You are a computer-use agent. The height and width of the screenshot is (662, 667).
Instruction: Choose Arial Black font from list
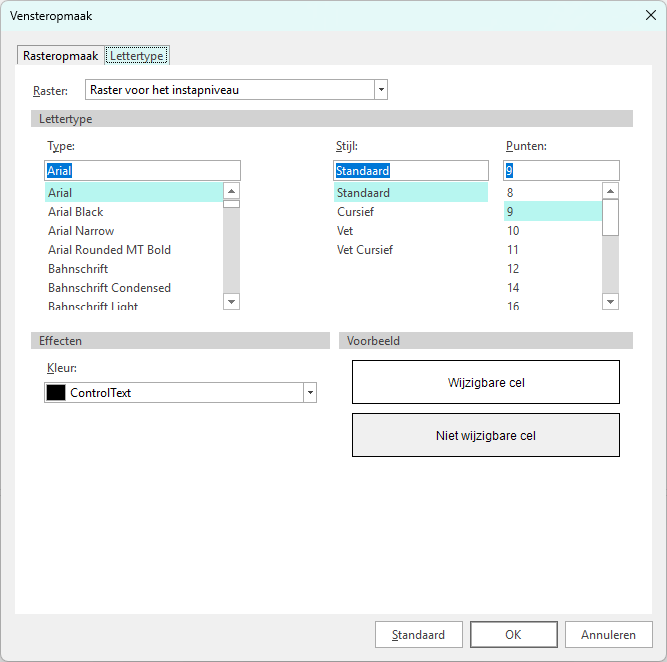pyautogui.click(x=76, y=212)
